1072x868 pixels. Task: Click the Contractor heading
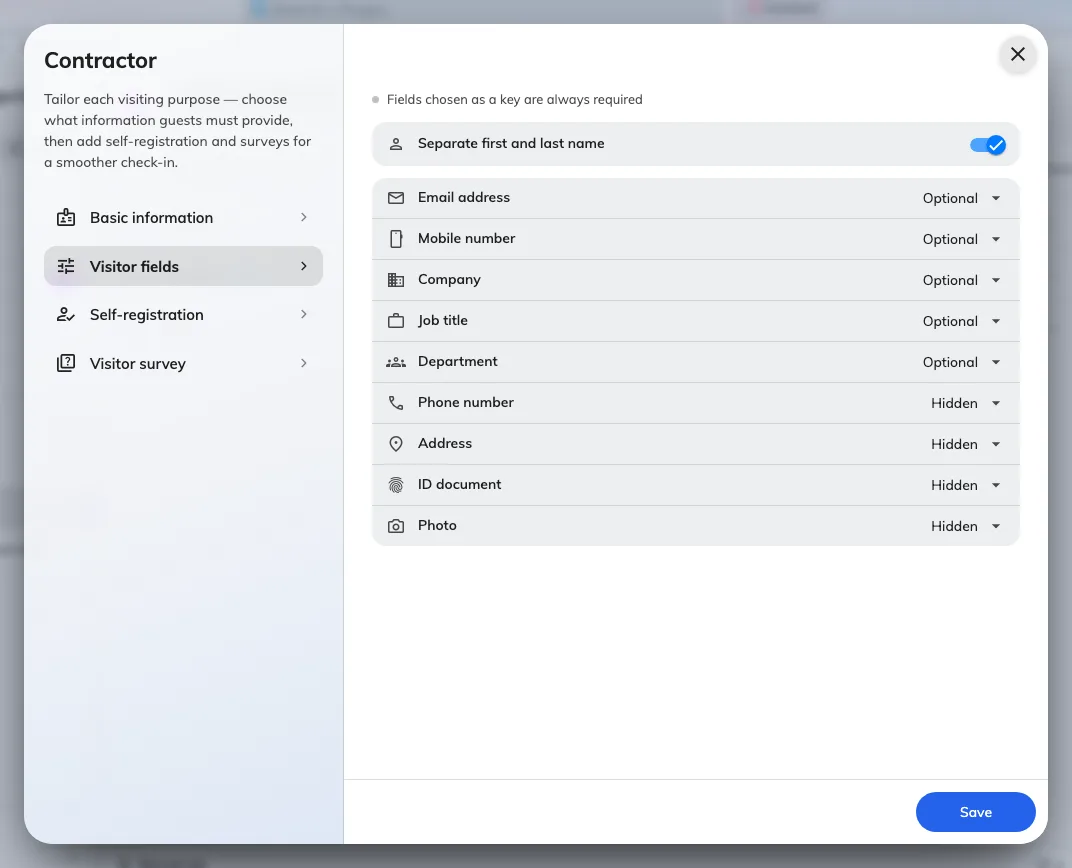point(100,60)
